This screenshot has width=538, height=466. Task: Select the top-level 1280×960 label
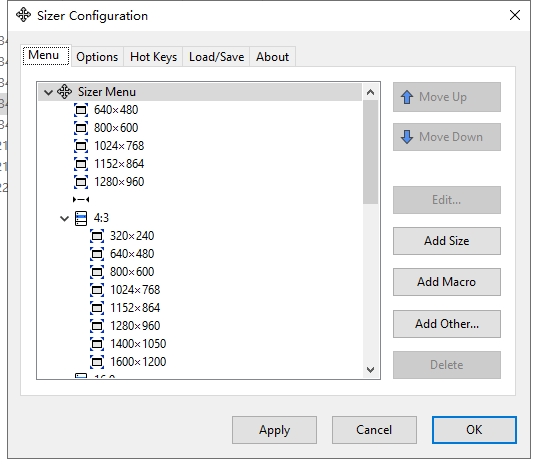point(119,182)
